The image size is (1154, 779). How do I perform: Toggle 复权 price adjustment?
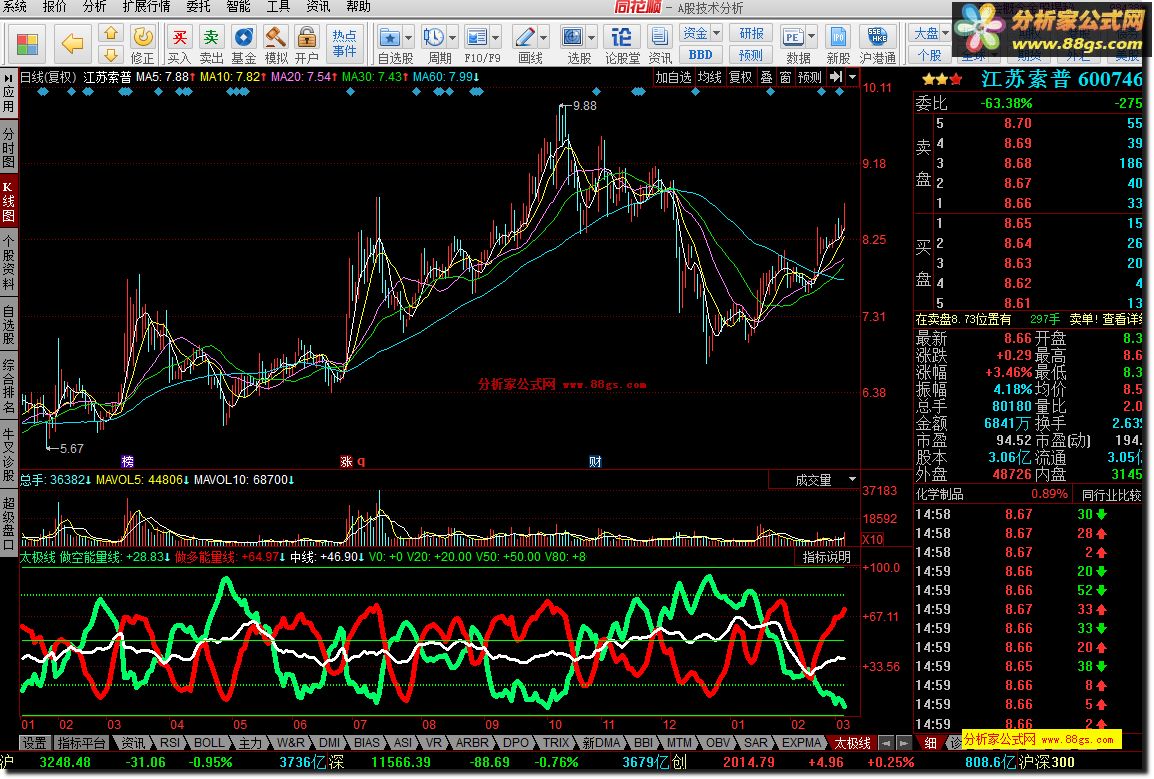coord(740,77)
